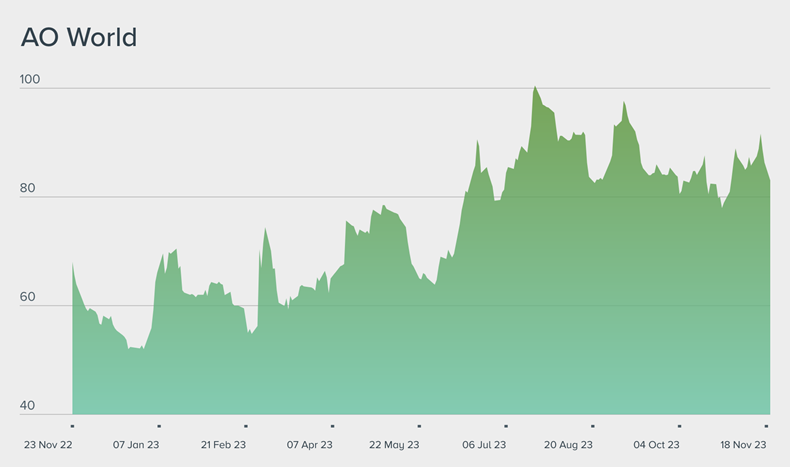Select the 07 Jan 23 date label
Image resolution: width=790 pixels, height=467 pixels.
(136, 444)
